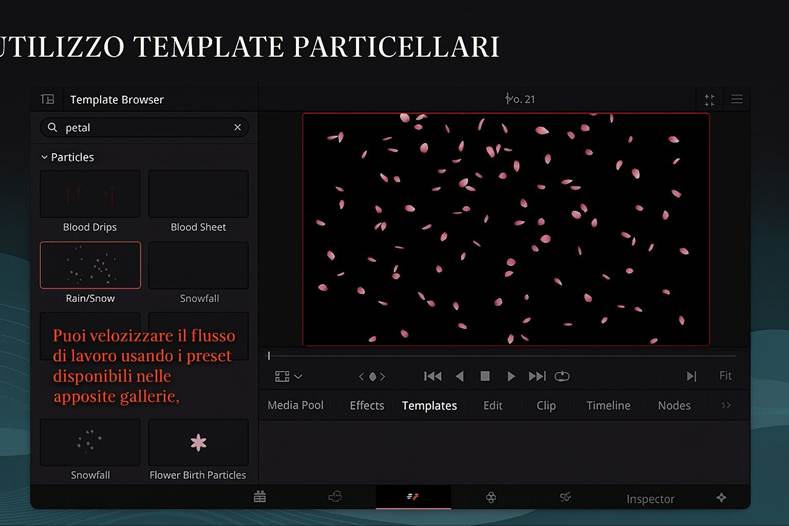Switch to the Templates tab

[429, 405]
